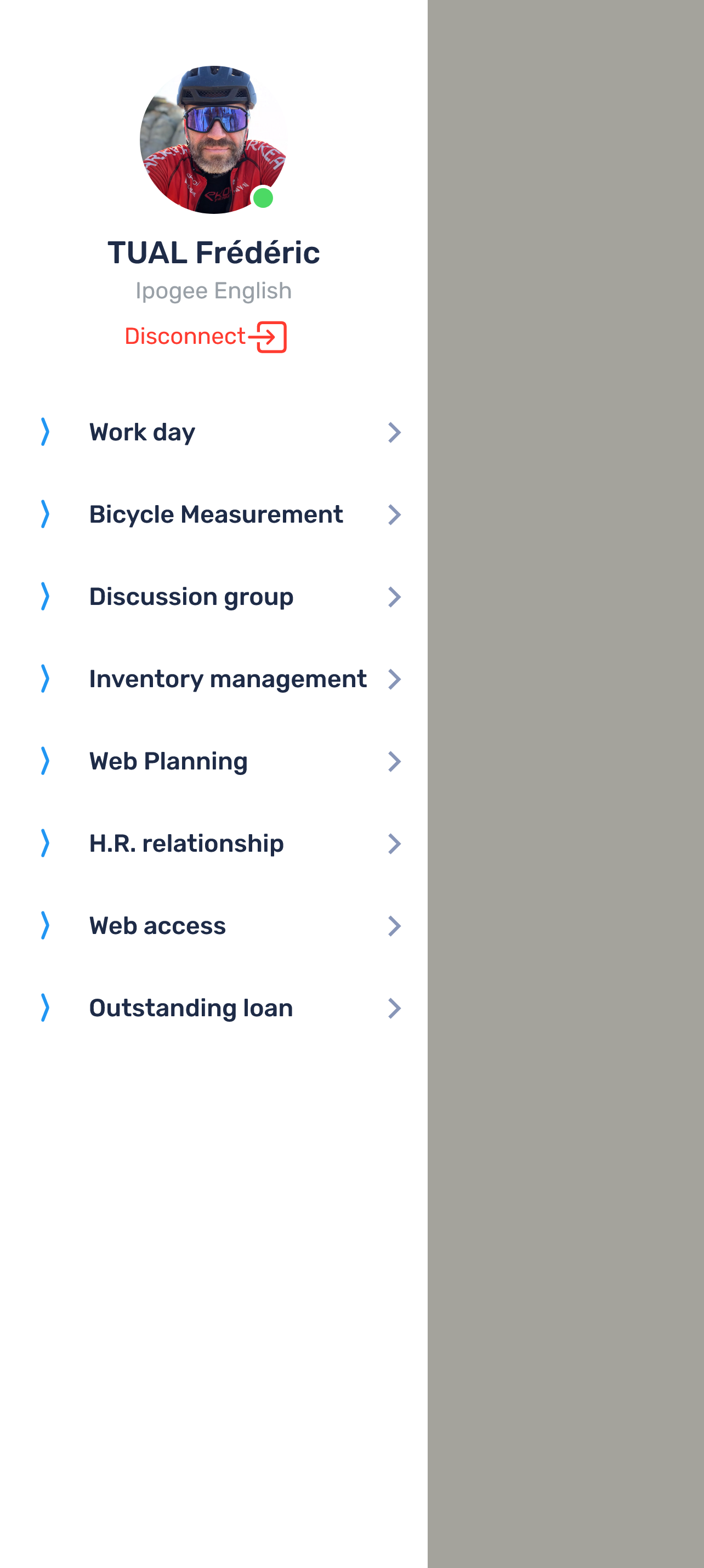Click the blue marker beside Bicycle Measurement

coord(45,514)
